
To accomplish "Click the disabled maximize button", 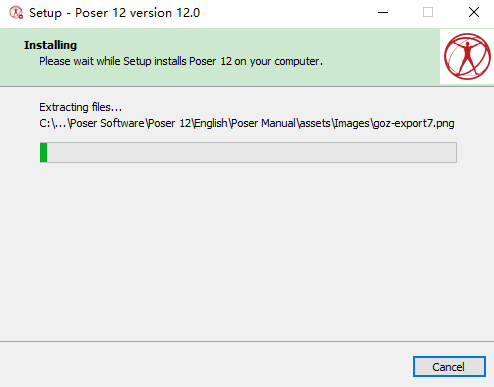I will [x=428, y=13].
